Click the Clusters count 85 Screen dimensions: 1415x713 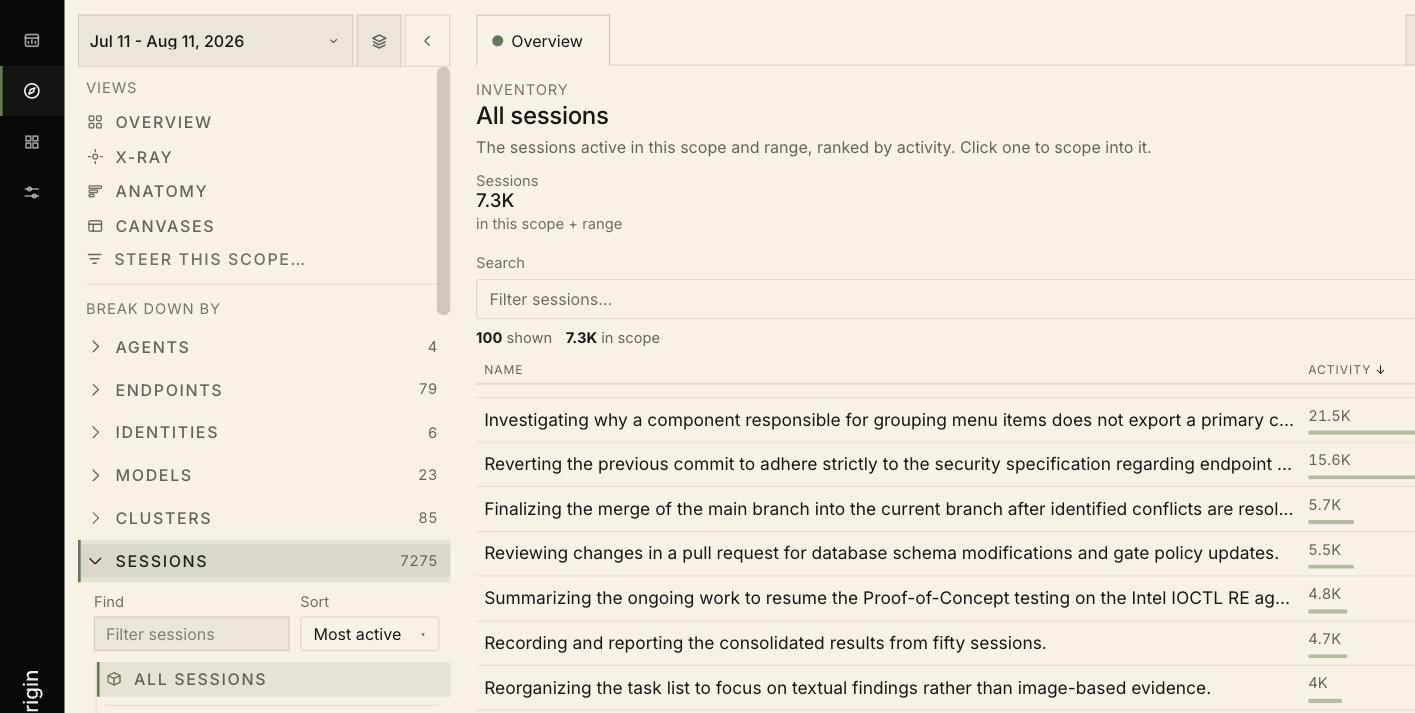click(428, 518)
